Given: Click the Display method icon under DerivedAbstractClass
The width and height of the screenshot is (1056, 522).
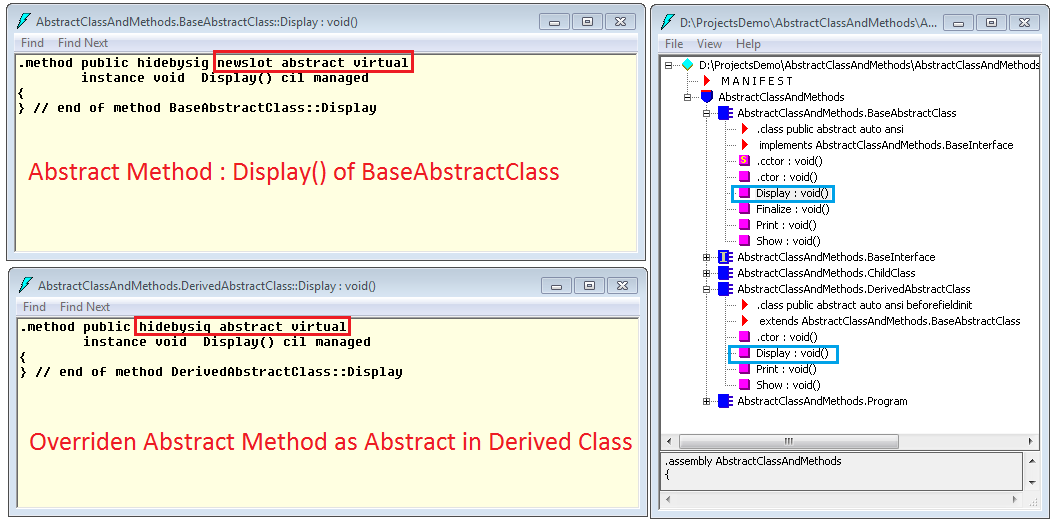Looking at the screenshot, I should tap(744, 353).
